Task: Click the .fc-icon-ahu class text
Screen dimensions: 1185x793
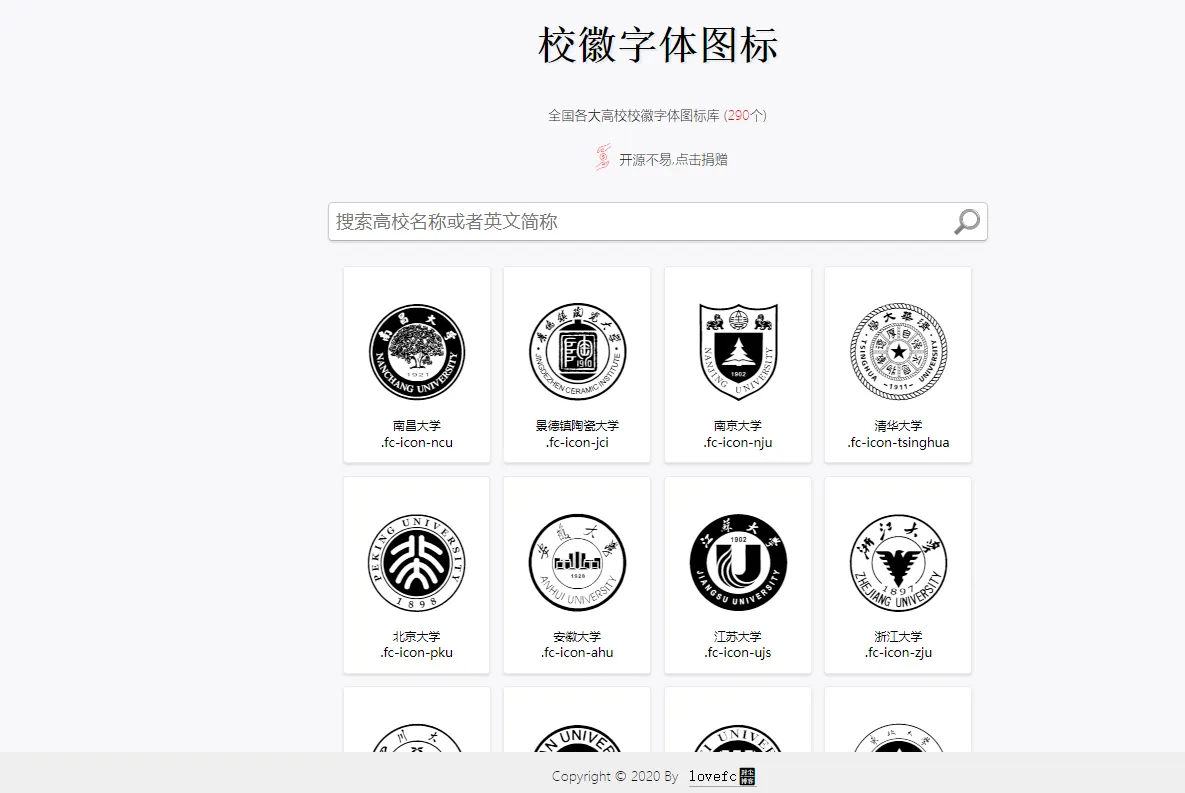Action: 577,652
